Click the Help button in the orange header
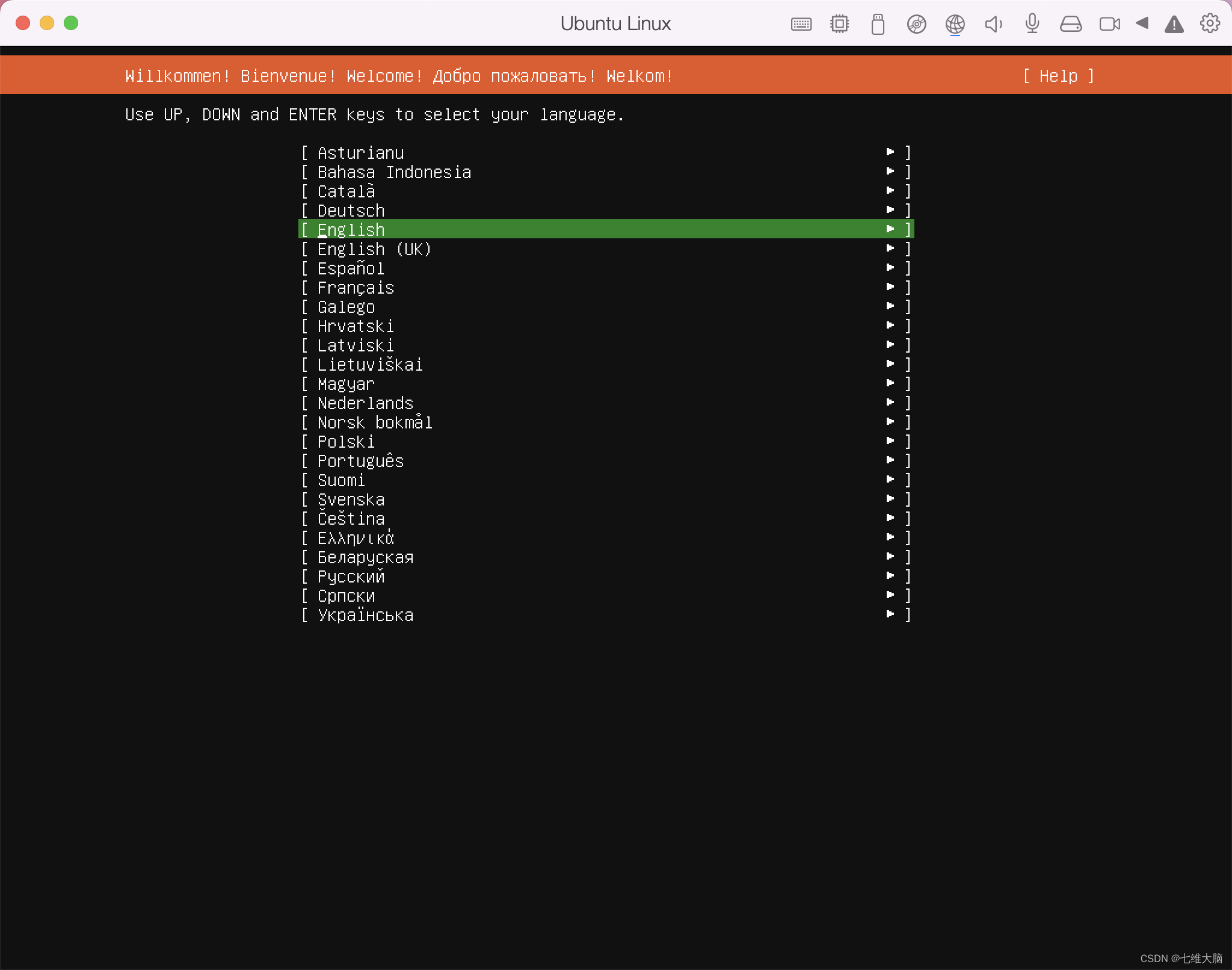 click(x=1058, y=76)
